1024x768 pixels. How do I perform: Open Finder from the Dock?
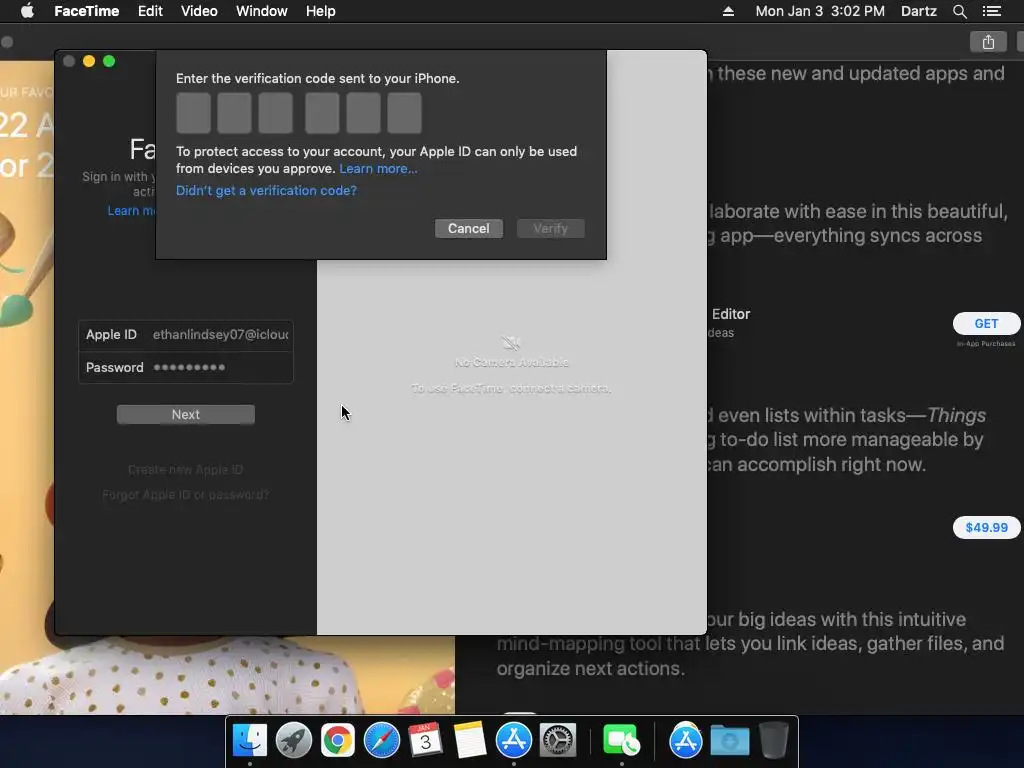point(250,741)
